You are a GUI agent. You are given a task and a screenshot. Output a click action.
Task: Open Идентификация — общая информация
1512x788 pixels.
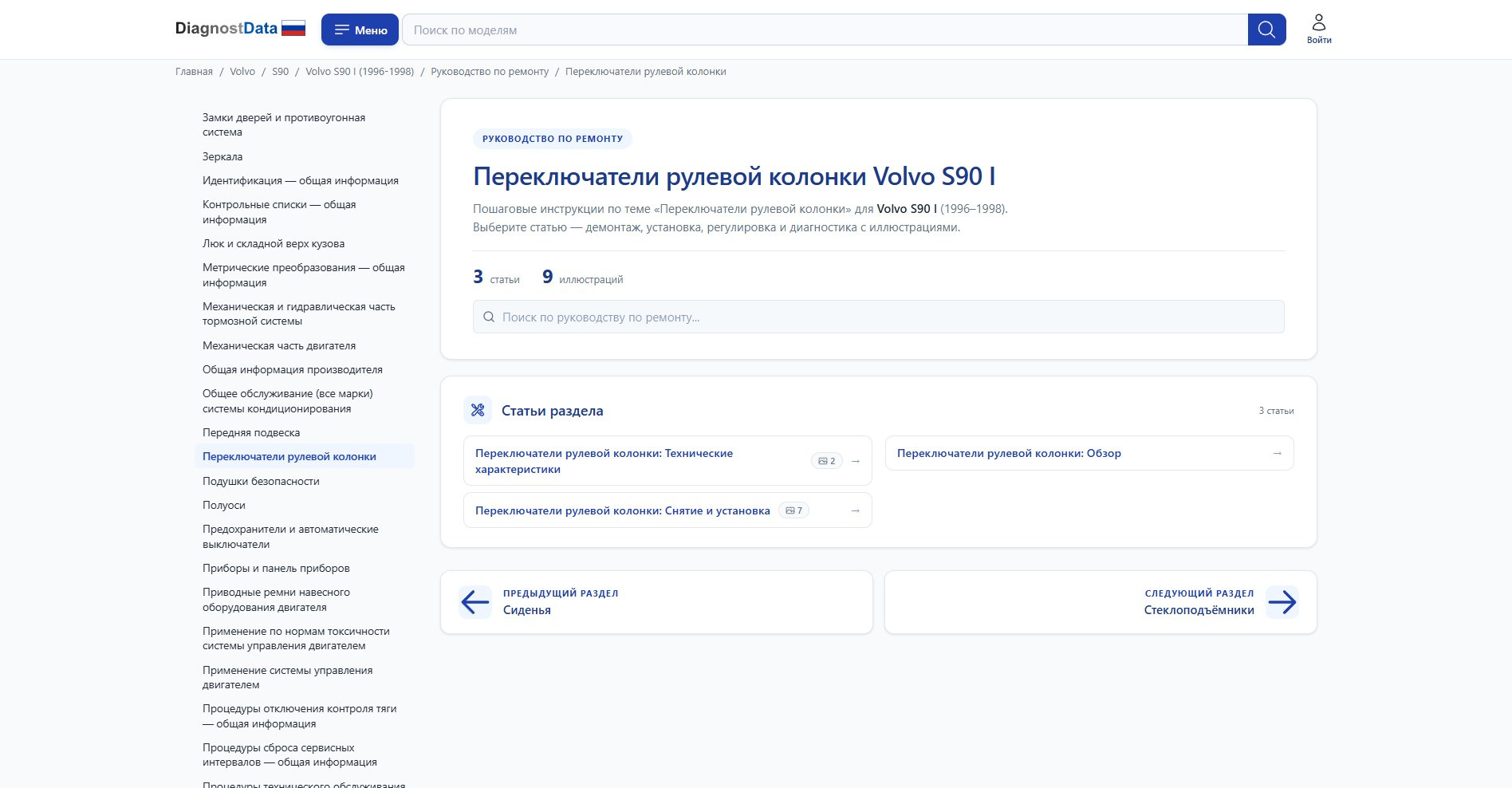point(304,180)
